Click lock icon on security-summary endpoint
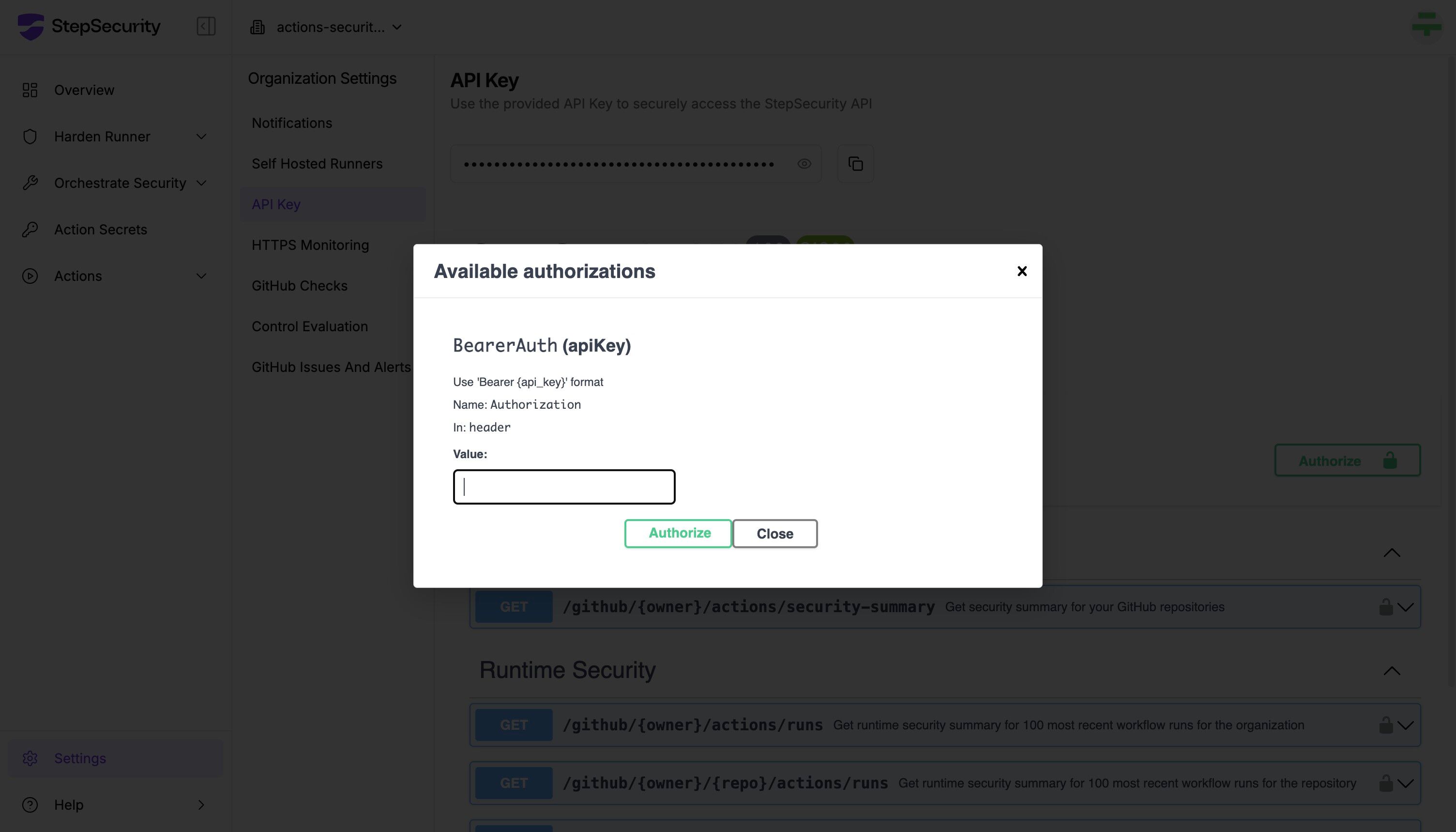The width and height of the screenshot is (1456, 832). click(1386, 606)
